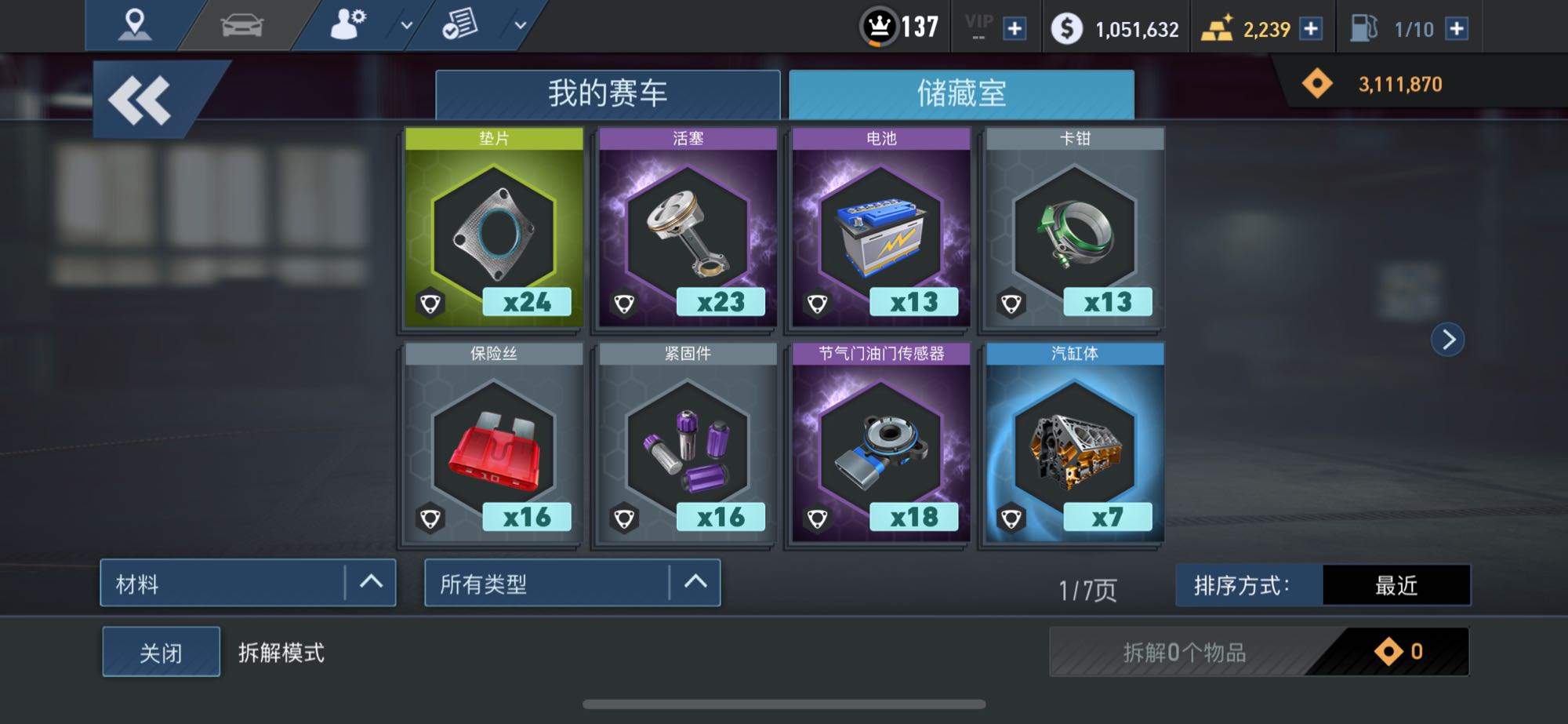Select the 电池 battery item card
Image resolution: width=1568 pixels, height=724 pixels.
pyautogui.click(x=881, y=227)
